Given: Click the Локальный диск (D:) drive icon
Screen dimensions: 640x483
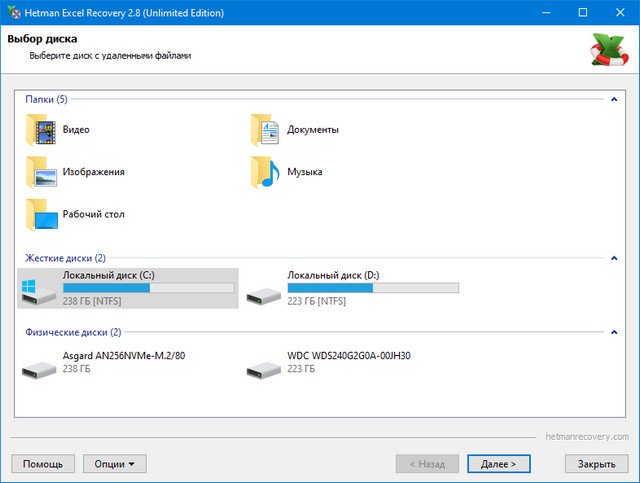Looking at the screenshot, I should [264, 296].
